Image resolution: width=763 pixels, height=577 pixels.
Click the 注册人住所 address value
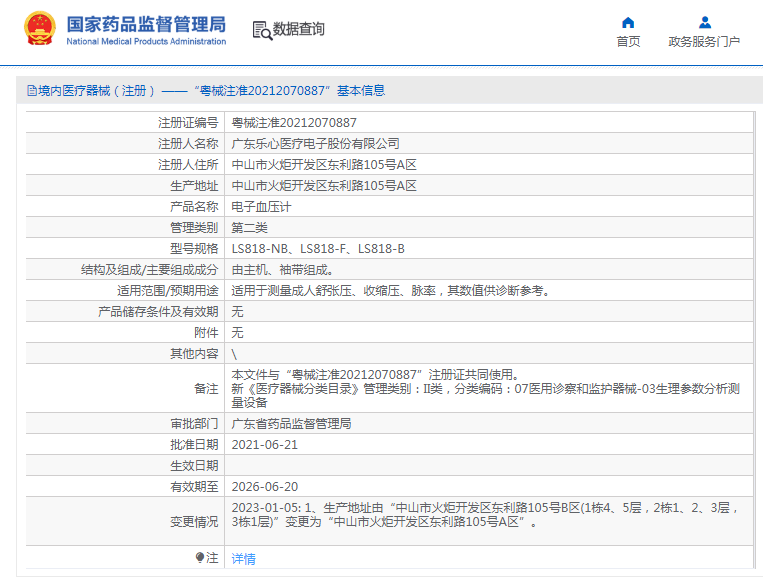[324, 164]
